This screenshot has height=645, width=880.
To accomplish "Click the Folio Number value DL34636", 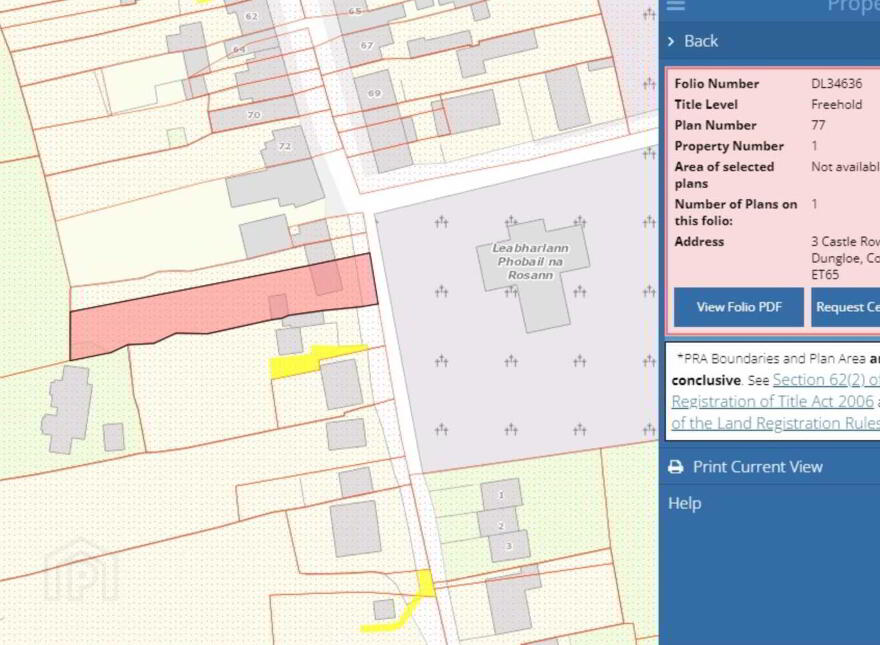I will point(836,84).
